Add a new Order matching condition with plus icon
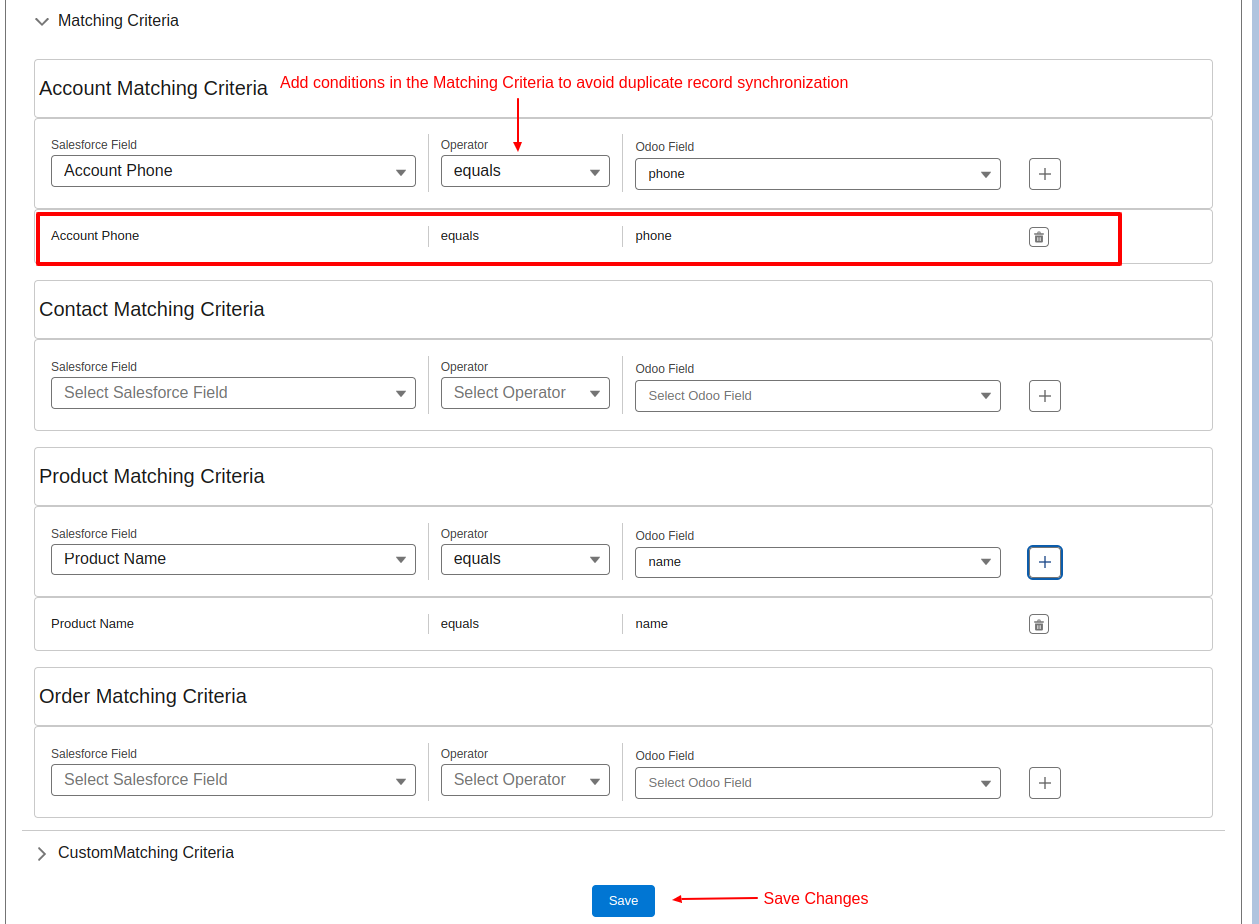The height and width of the screenshot is (924, 1259). 1044,782
